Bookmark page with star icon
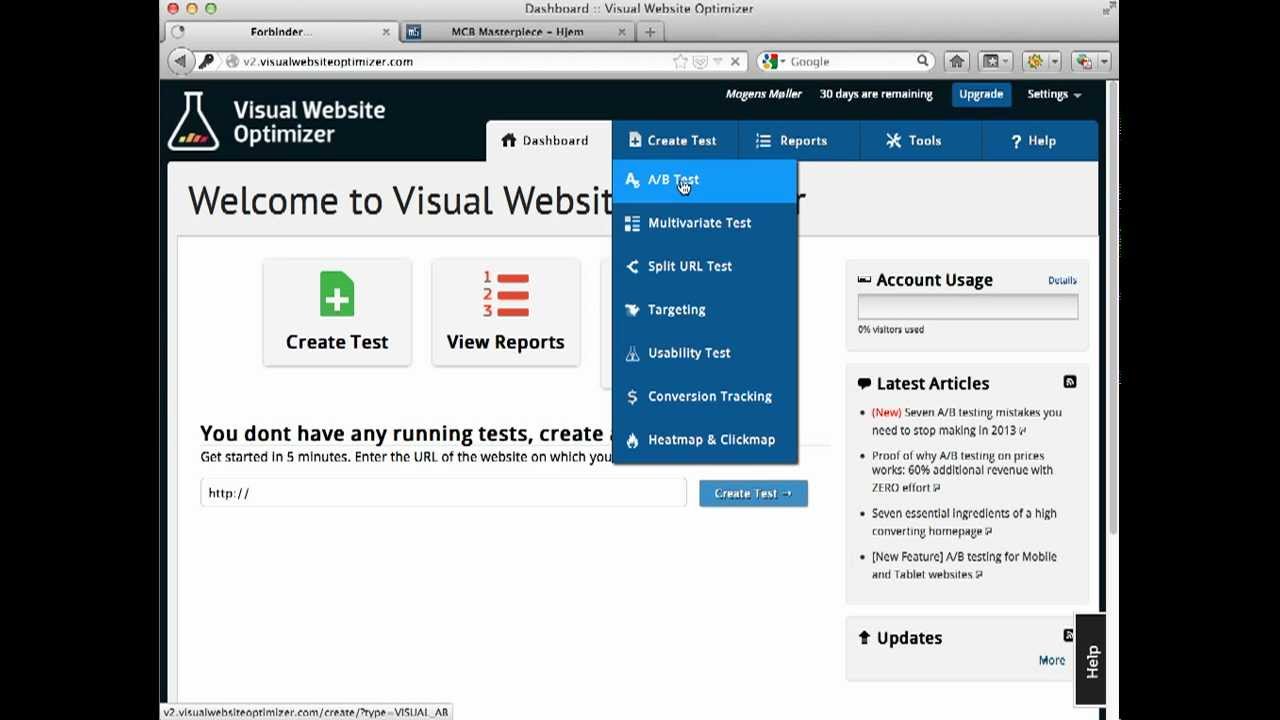1280x720 pixels. click(x=680, y=62)
